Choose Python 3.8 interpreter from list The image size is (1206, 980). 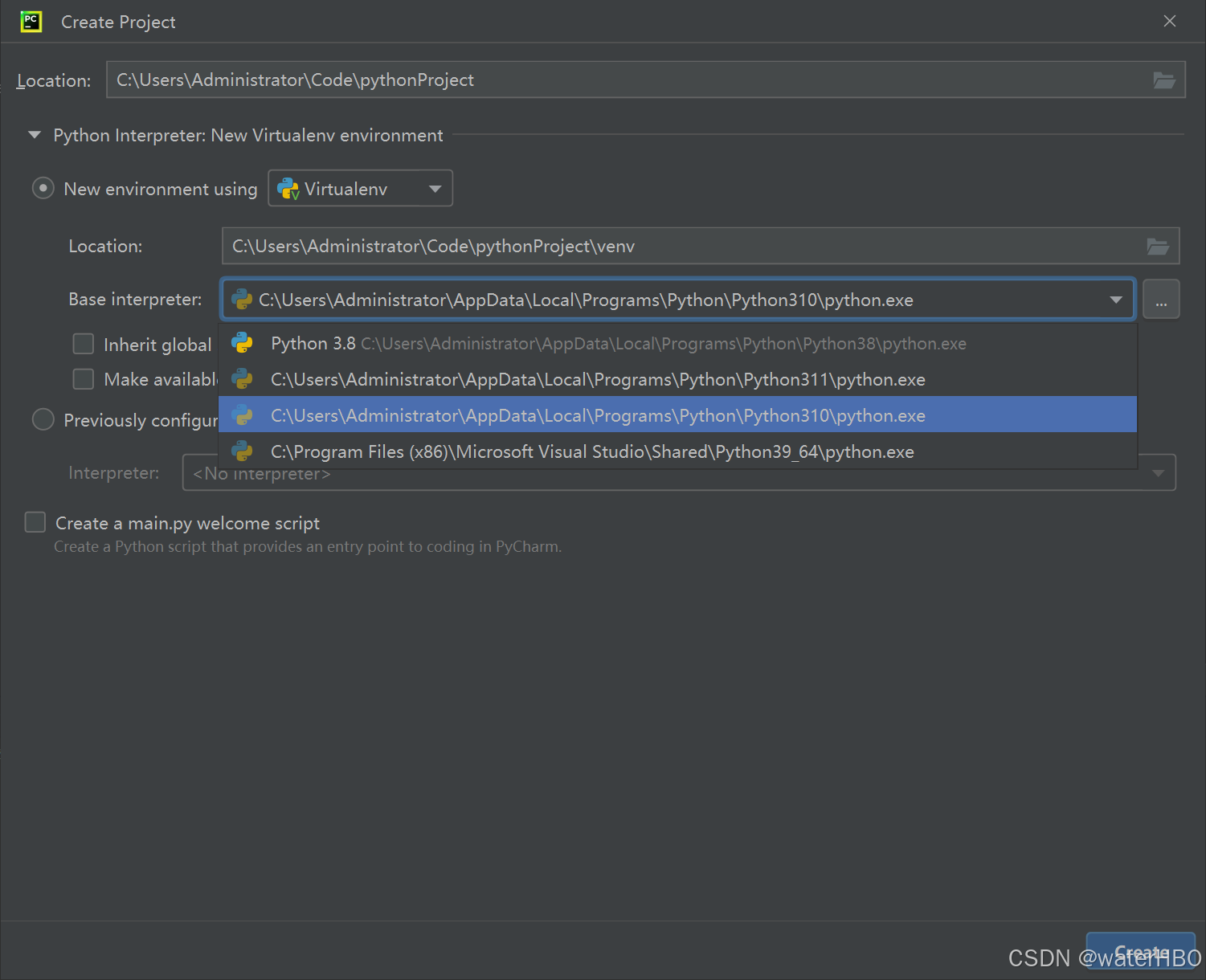678,343
